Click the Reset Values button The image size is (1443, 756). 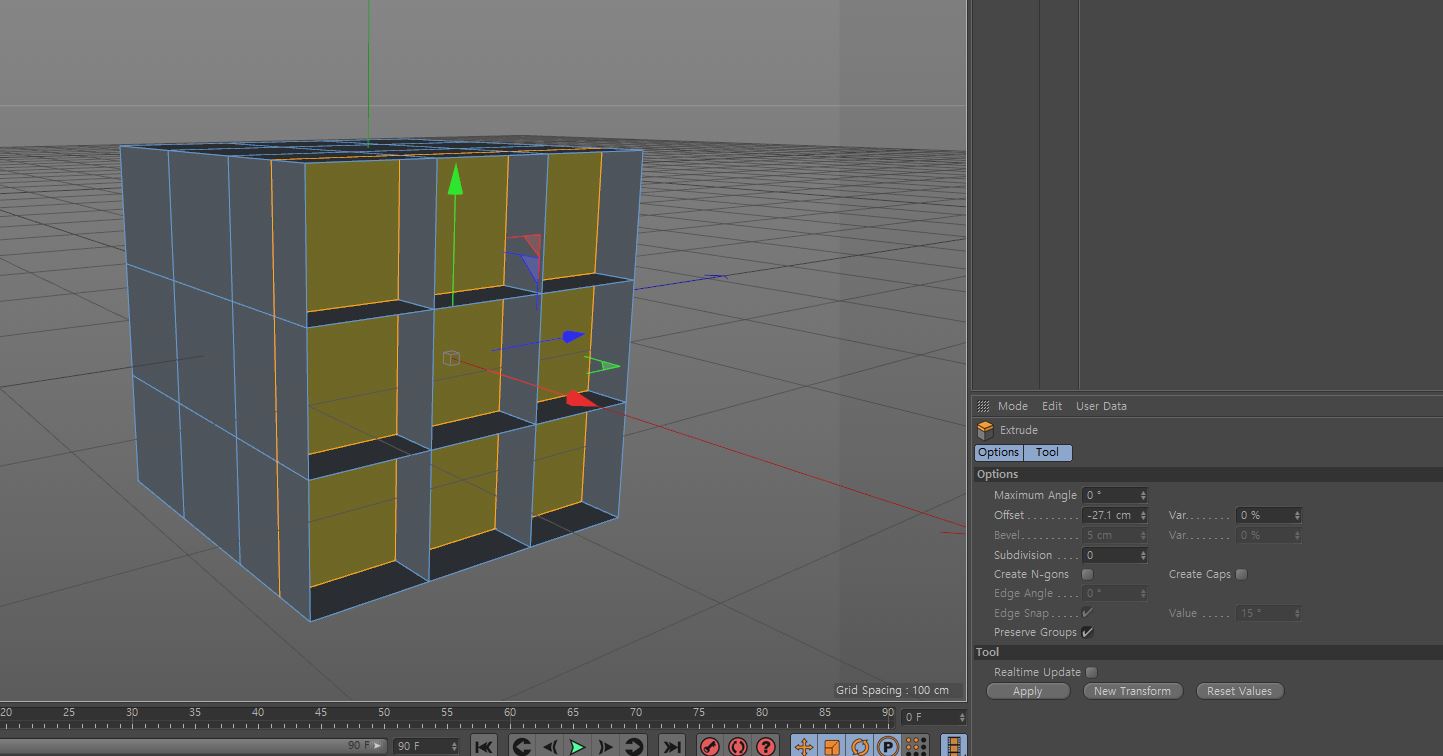[1239, 691]
